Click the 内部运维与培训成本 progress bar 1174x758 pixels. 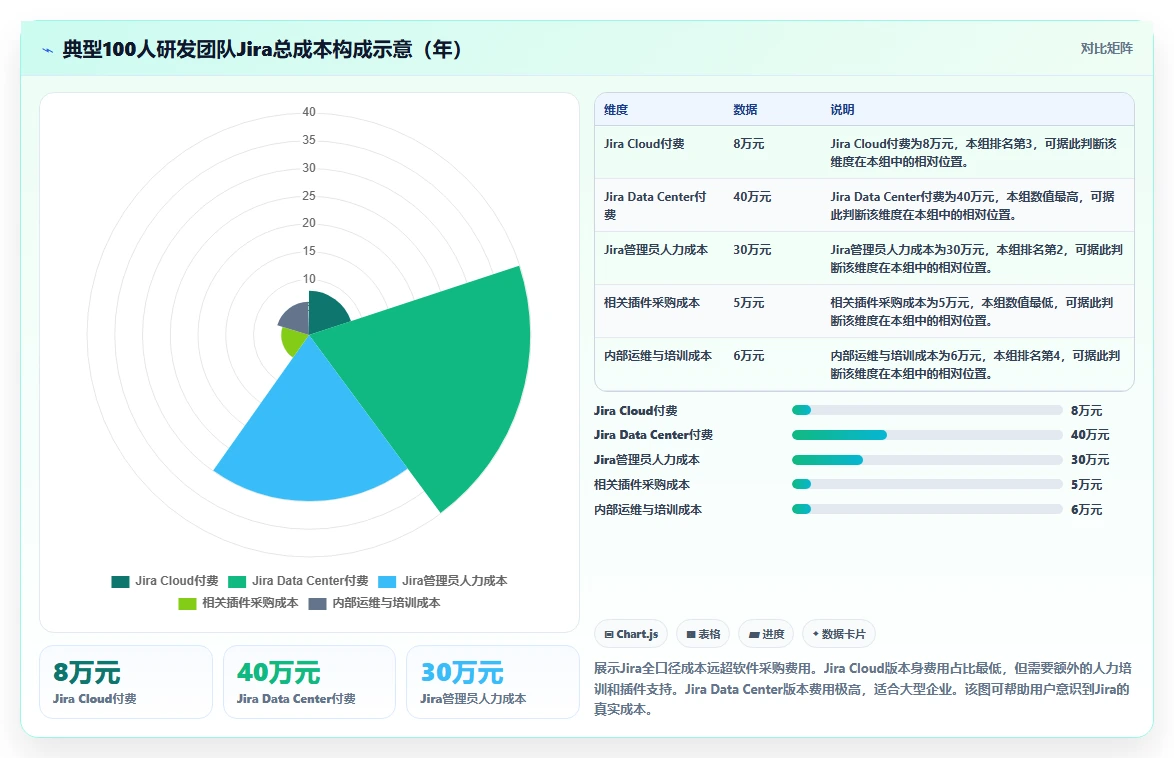927,509
